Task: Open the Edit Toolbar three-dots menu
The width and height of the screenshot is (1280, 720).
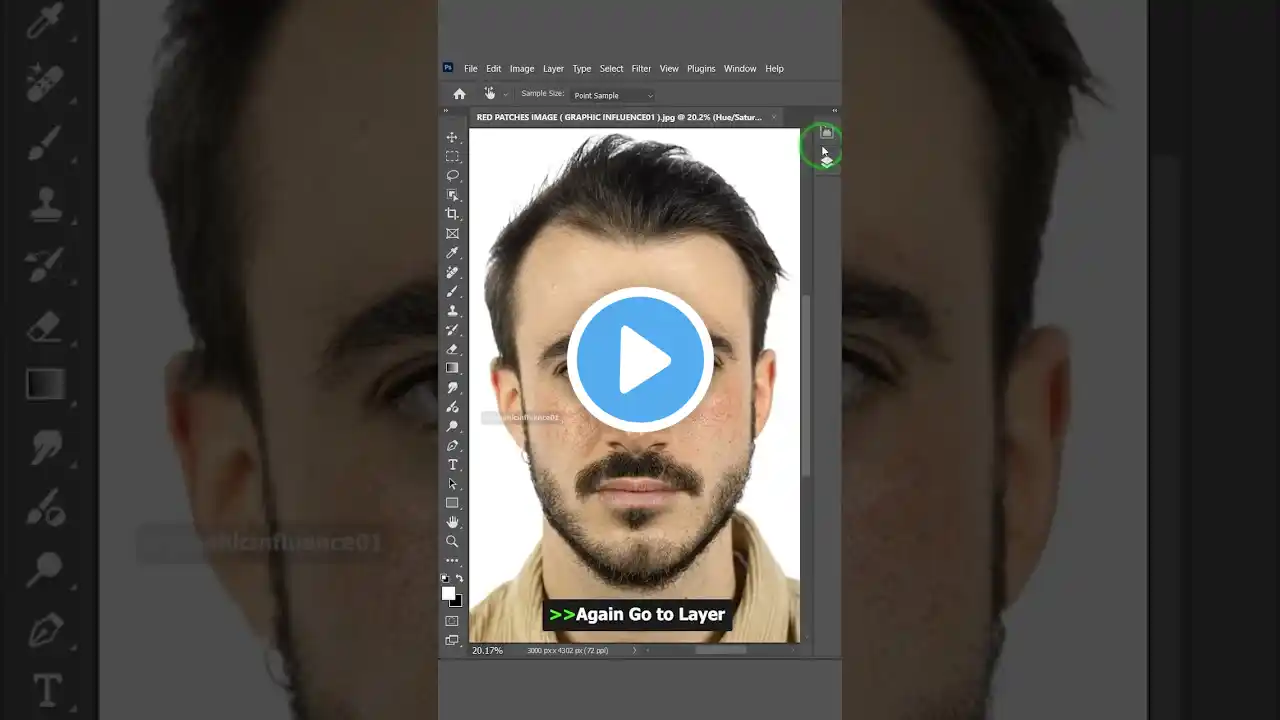Action: point(452,560)
